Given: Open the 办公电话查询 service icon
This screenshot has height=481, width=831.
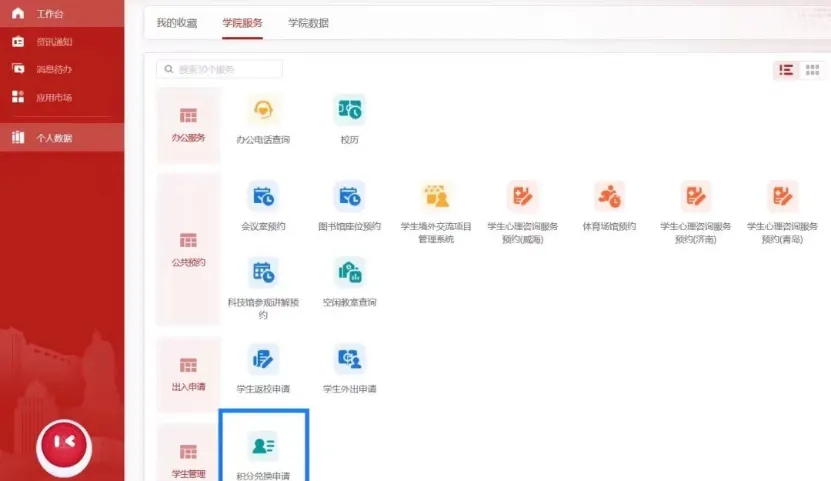Looking at the screenshot, I should coord(263,110).
